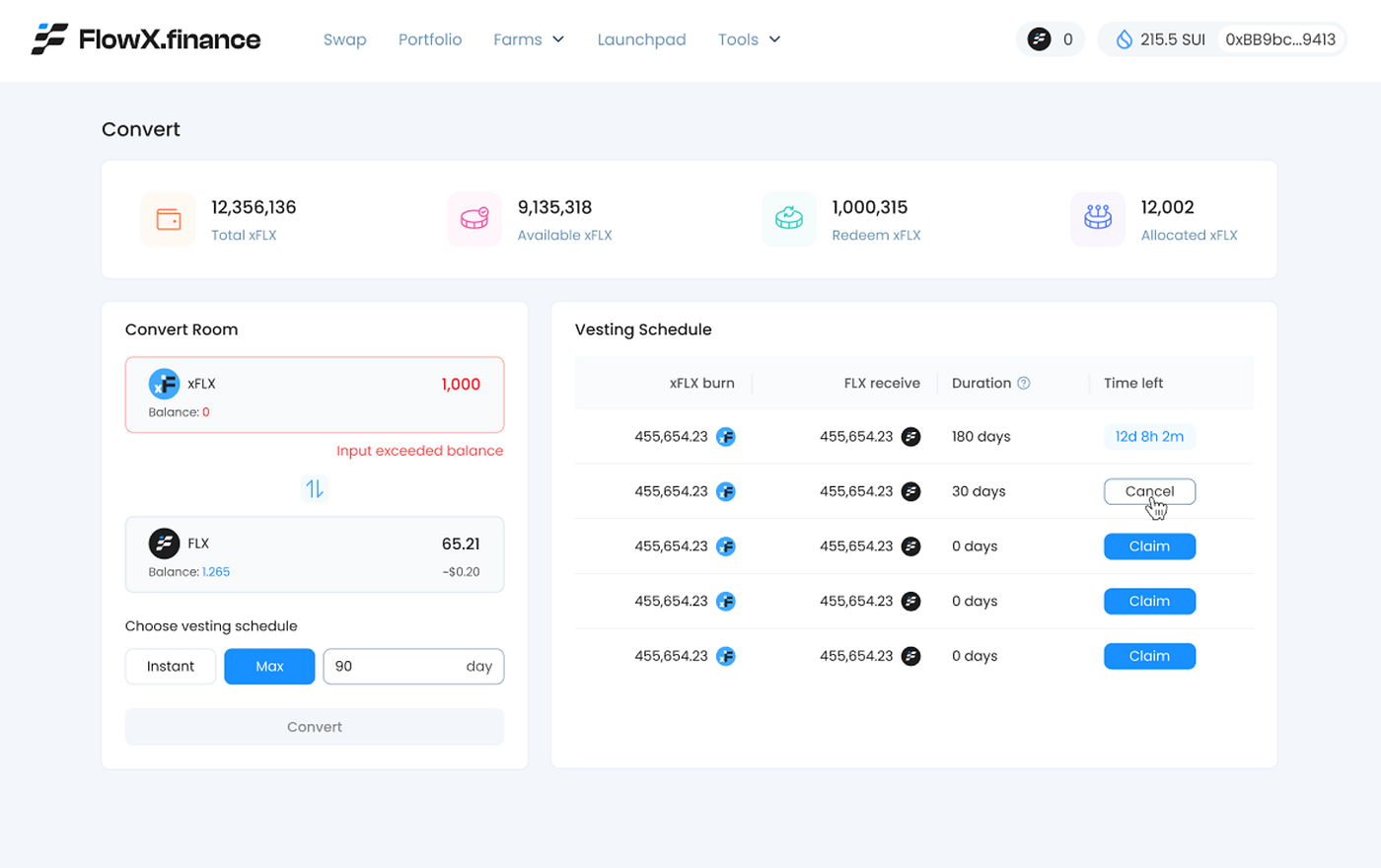
Task: Click the 9,135,318 Available xFLX value
Action: [x=554, y=207]
